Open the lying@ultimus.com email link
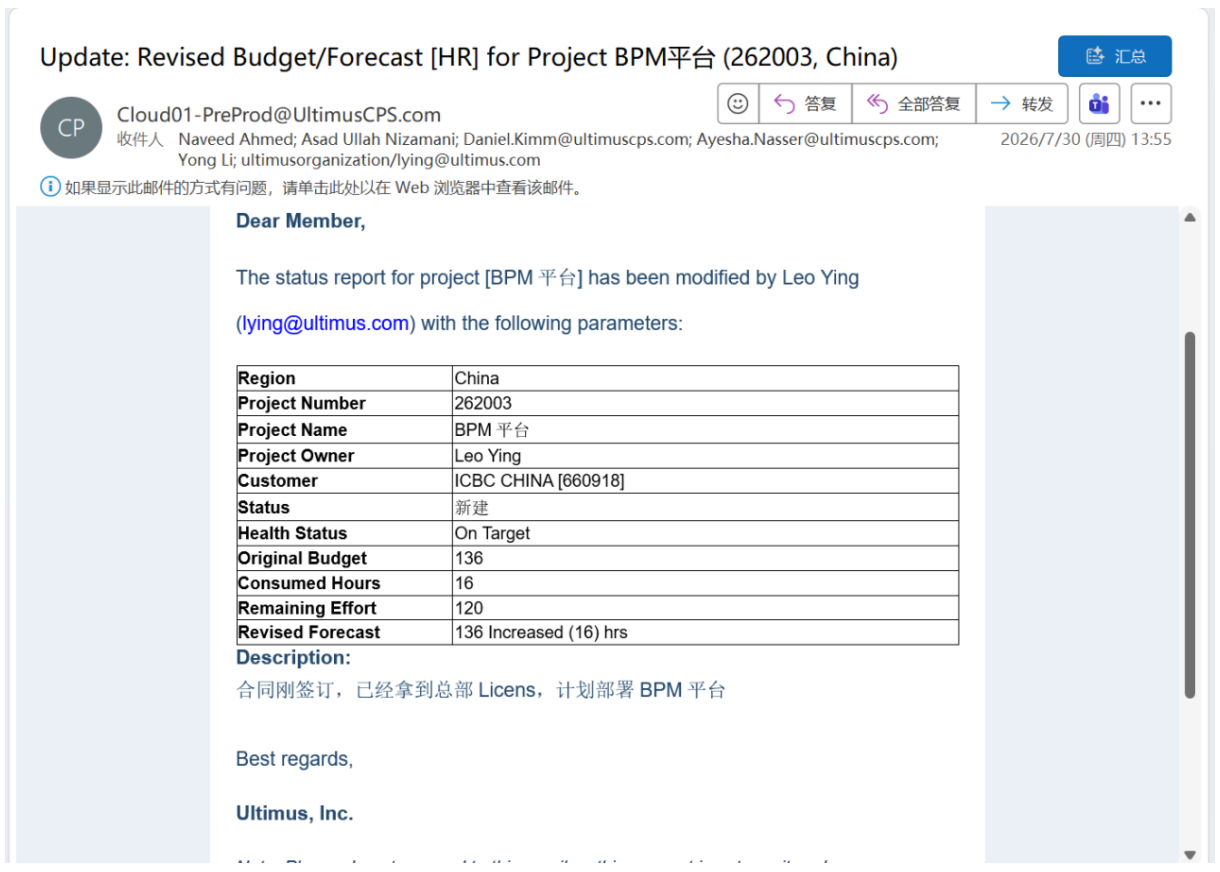Viewport: 1220px width, 872px height. 325,323
